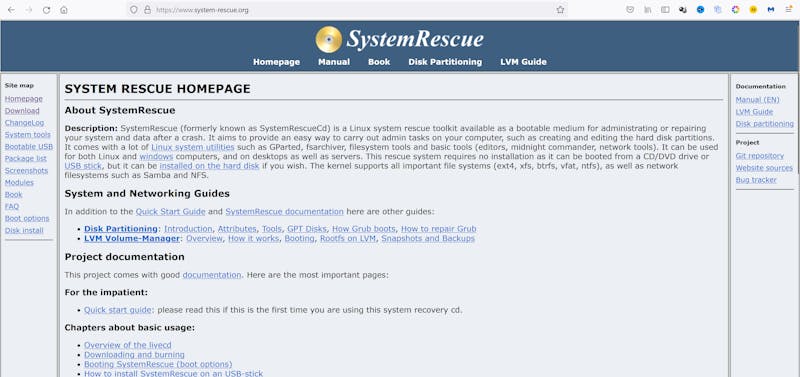This screenshot has height=377, width=800.
Task: Open Screenshots in the site map
Action: [x=27, y=170]
